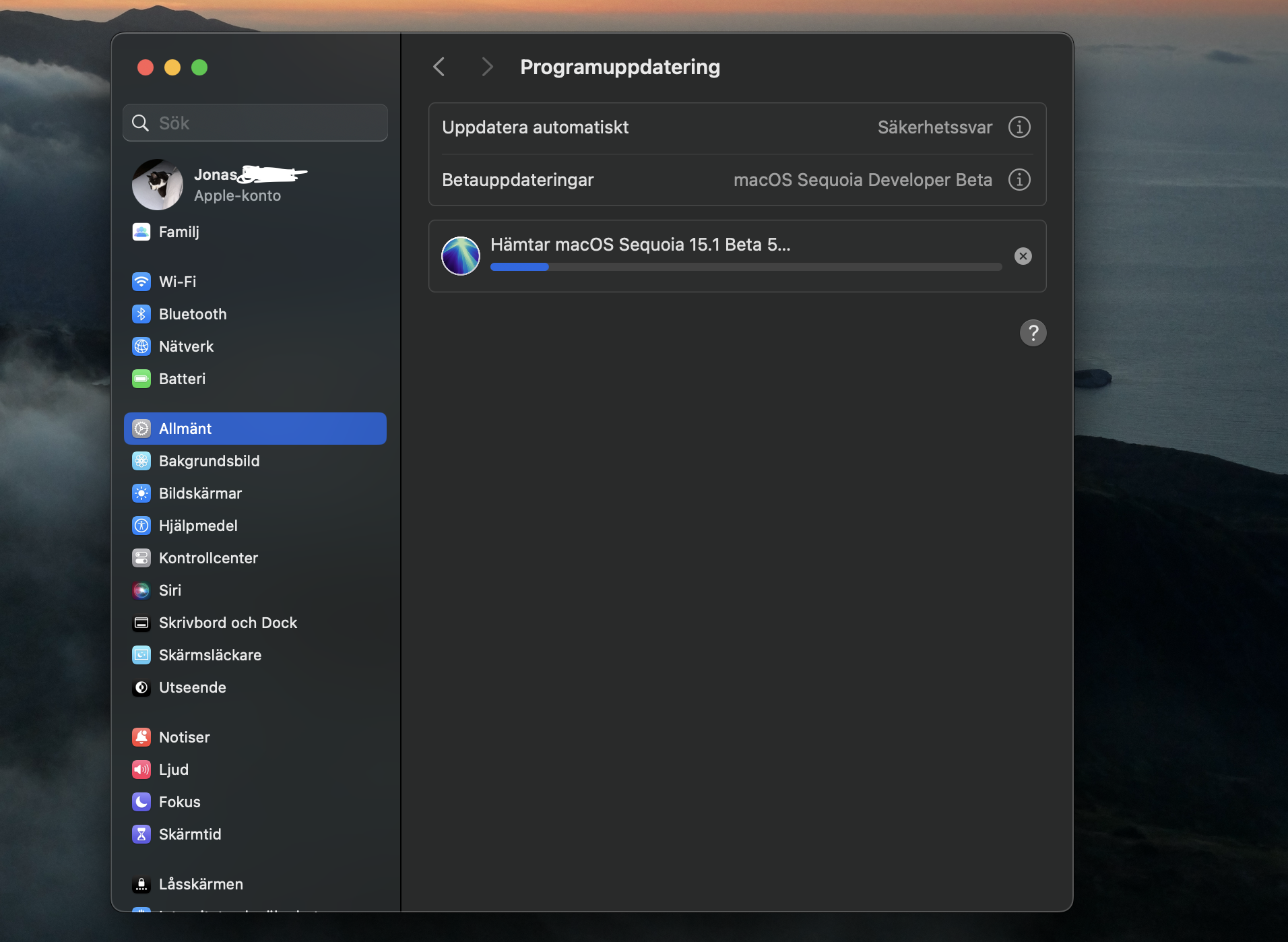The image size is (1288, 942).
Task: Cancel the macOS Sequoia 15.1 download
Action: (1023, 256)
